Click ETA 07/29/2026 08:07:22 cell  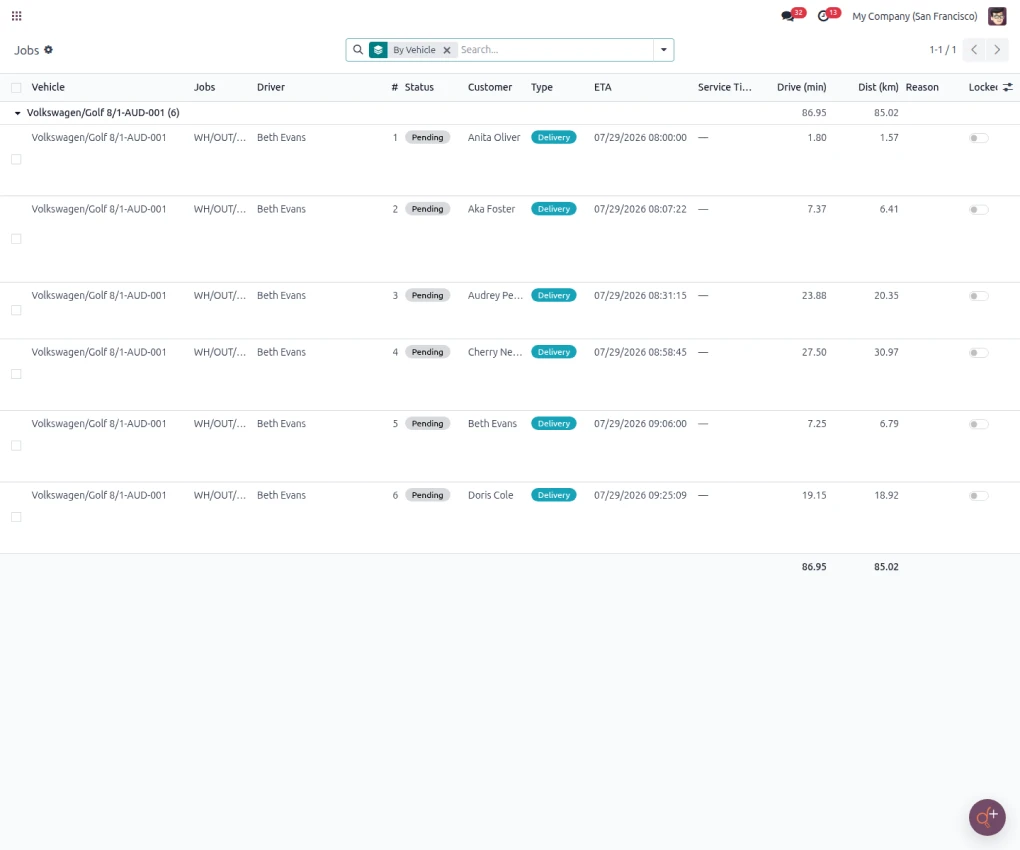[x=640, y=209]
